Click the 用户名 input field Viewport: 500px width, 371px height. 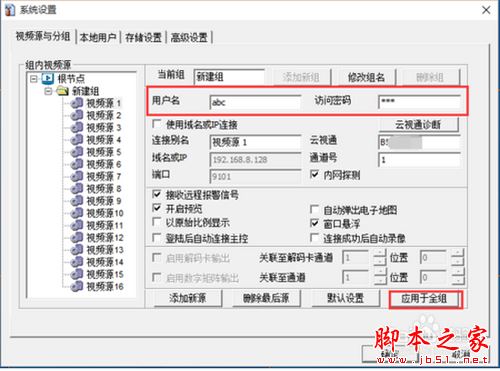255,102
